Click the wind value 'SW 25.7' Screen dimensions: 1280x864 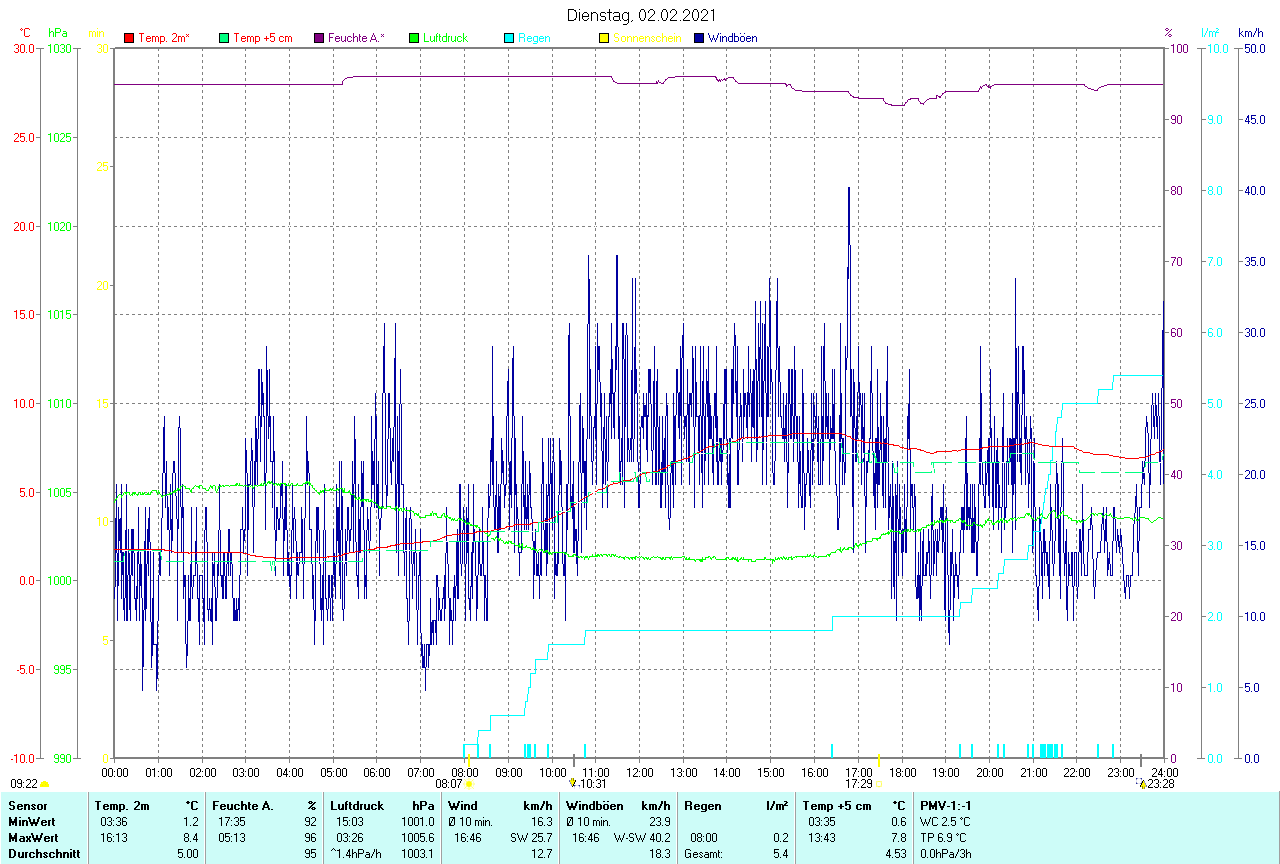tap(531, 838)
